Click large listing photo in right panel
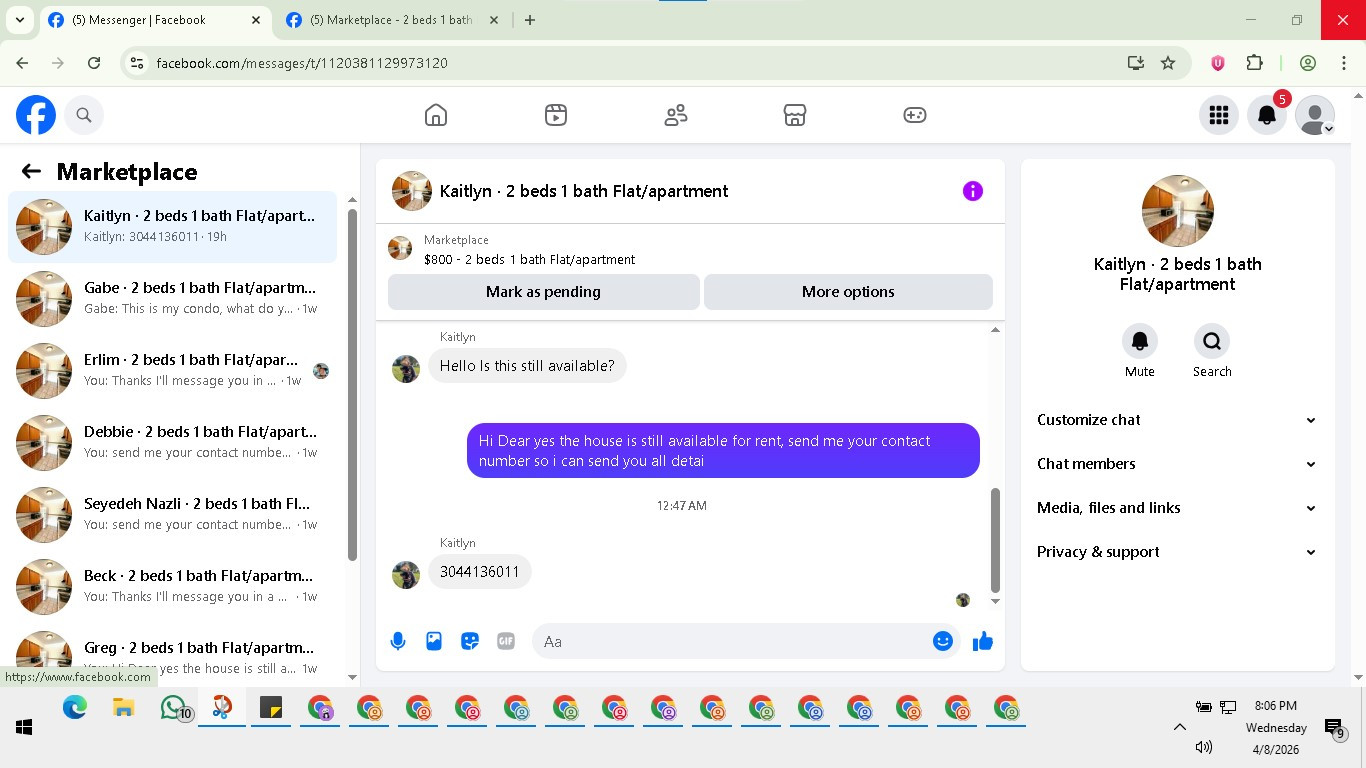The image size is (1366, 768). coord(1178,211)
